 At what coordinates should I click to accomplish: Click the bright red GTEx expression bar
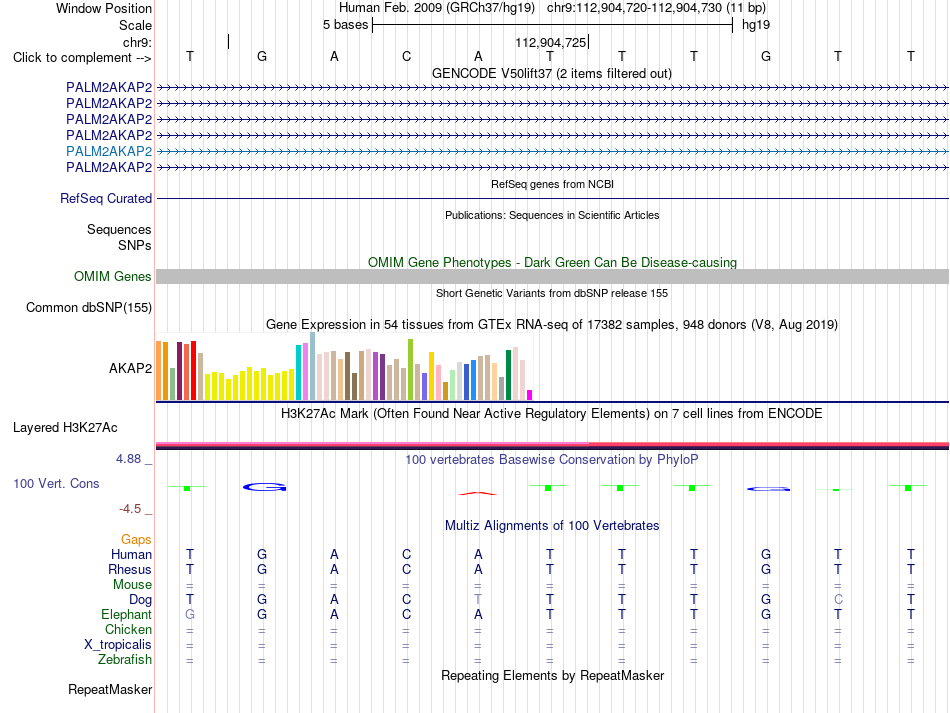click(x=193, y=371)
